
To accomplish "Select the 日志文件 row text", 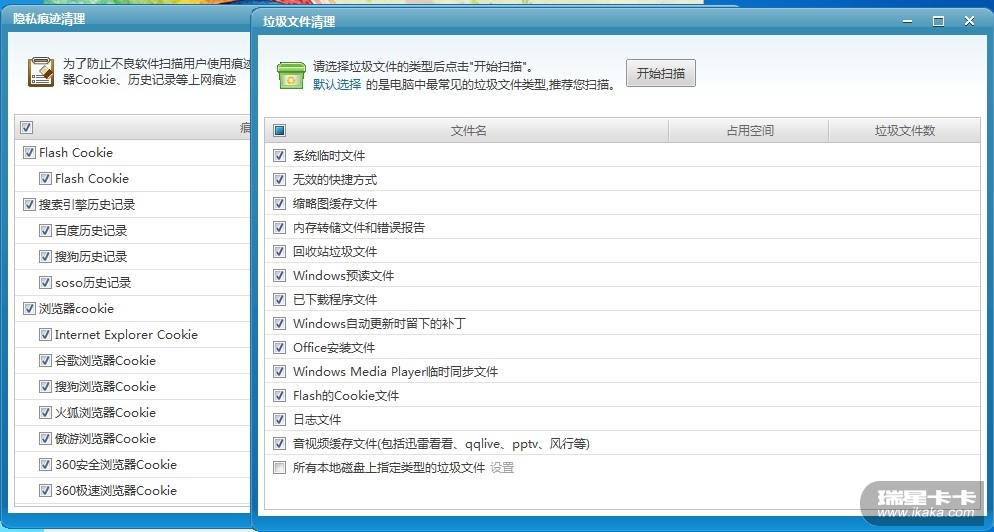I will [x=316, y=420].
